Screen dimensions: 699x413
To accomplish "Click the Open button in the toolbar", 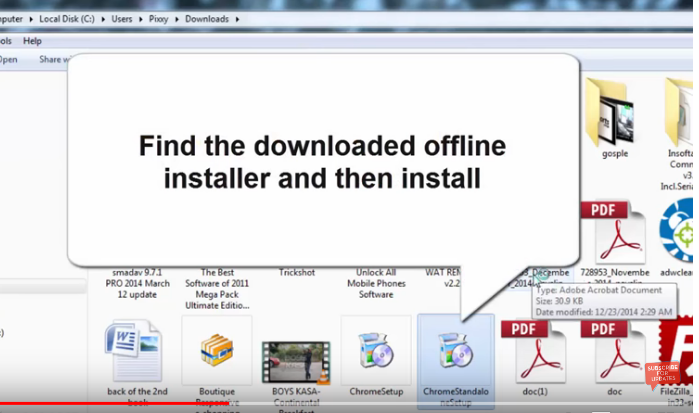I will coord(8,60).
